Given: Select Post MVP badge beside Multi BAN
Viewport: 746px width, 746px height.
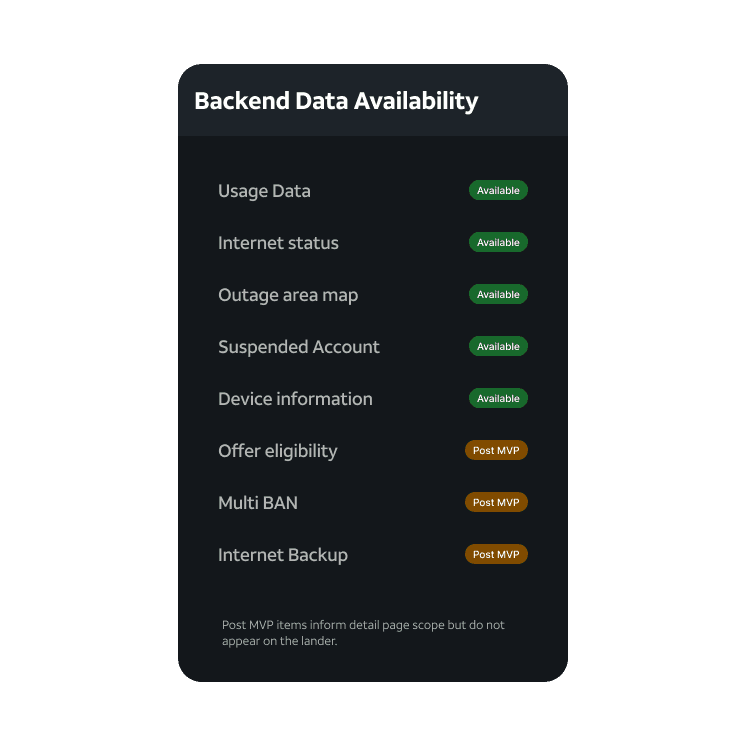Looking at the screenshot, I should [496, 502].
